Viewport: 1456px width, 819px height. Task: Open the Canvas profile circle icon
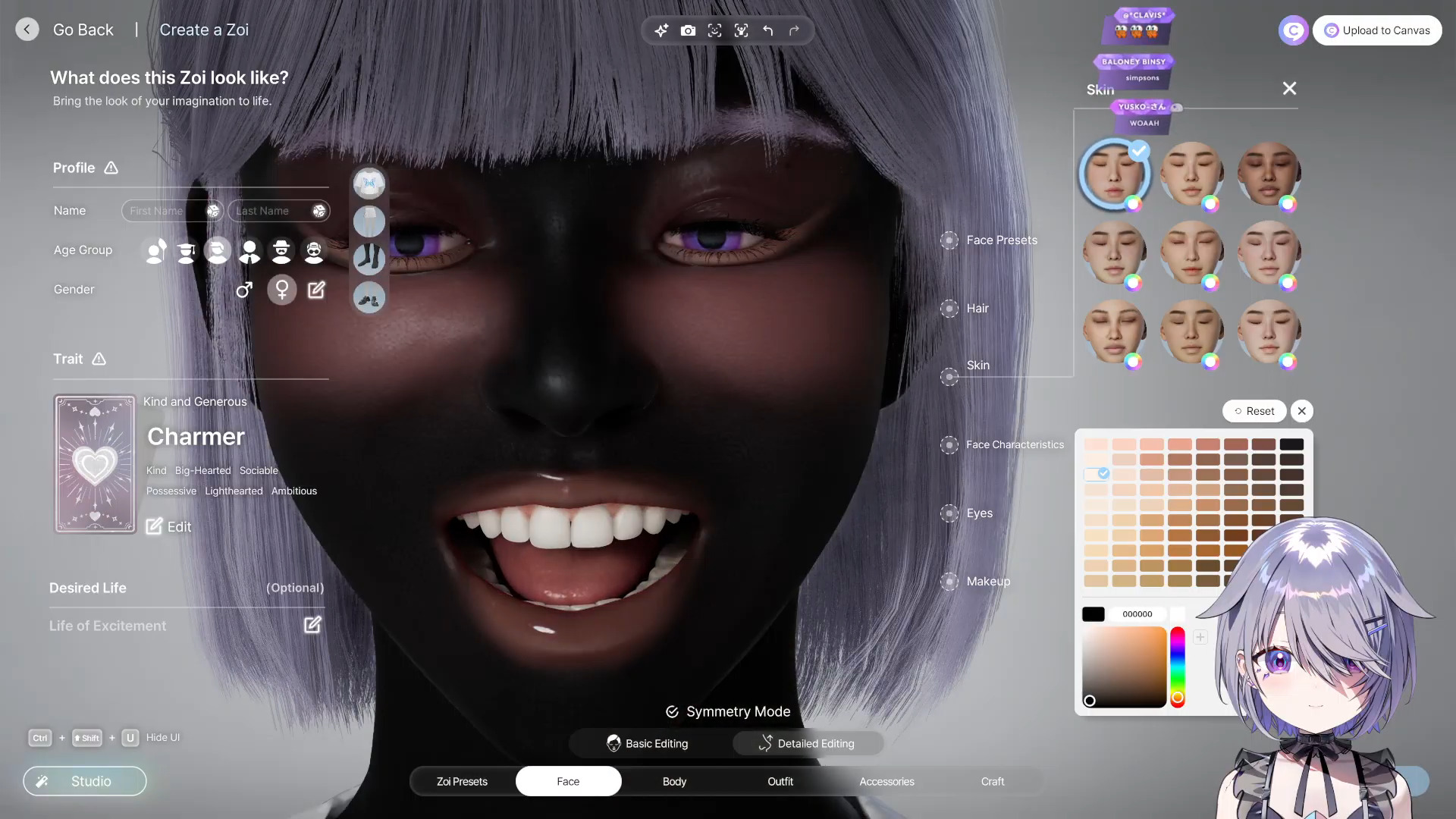pyautogui.click(x=1293, y=30)
